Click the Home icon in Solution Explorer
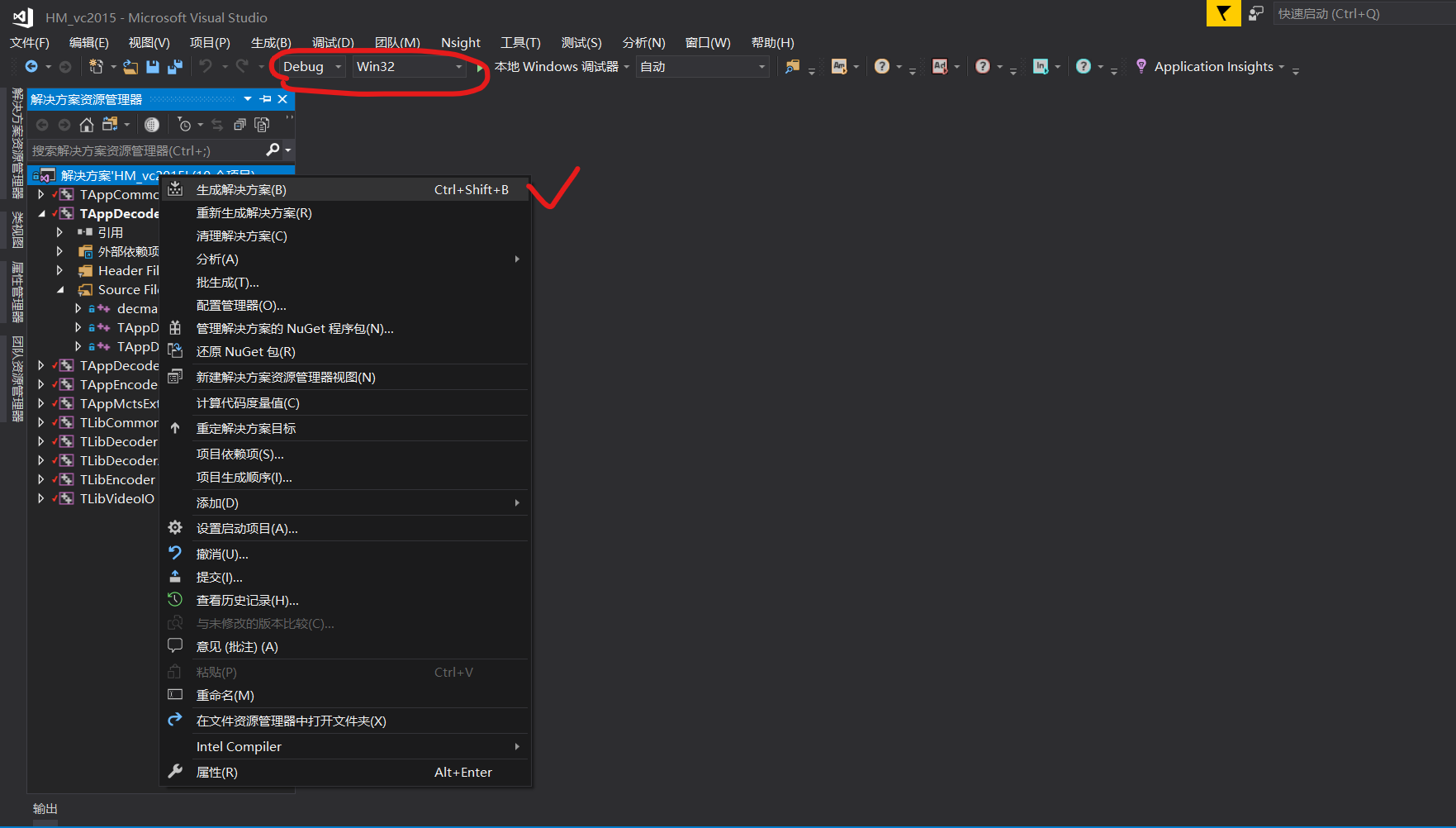The image size is (1456, 828). pyautogui.click(x=87, y=125)
